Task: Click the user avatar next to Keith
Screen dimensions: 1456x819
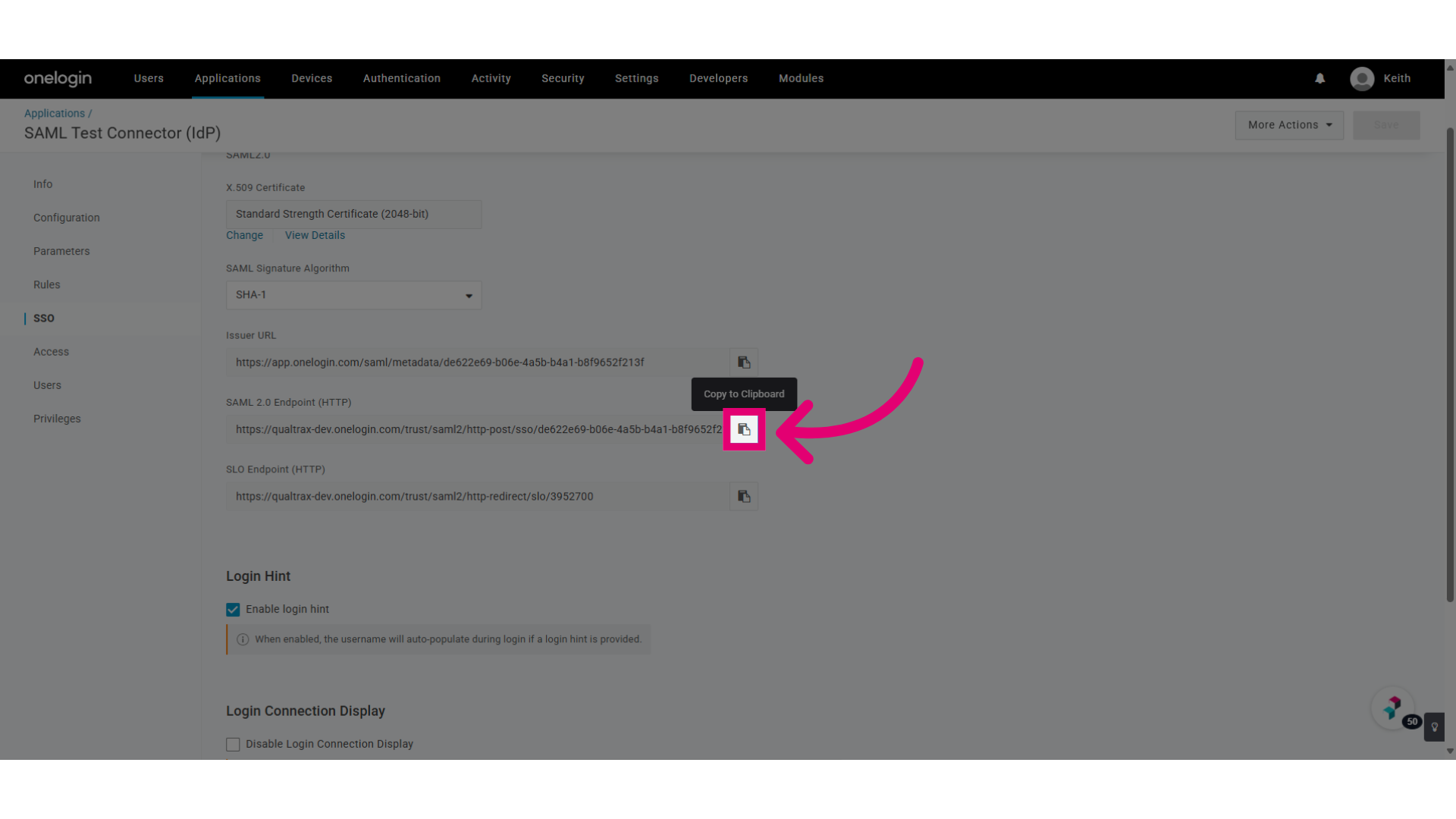Action: click(x=1362, y=79)
